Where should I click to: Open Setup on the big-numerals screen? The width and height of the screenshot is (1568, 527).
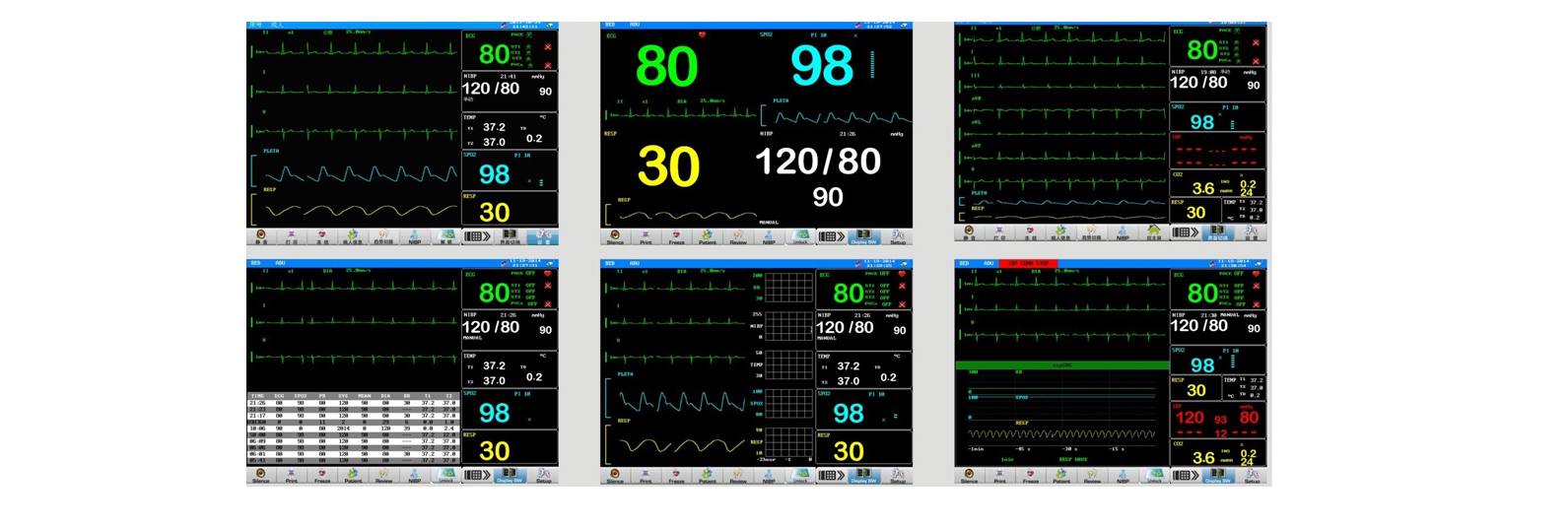(x=897, y=236)
